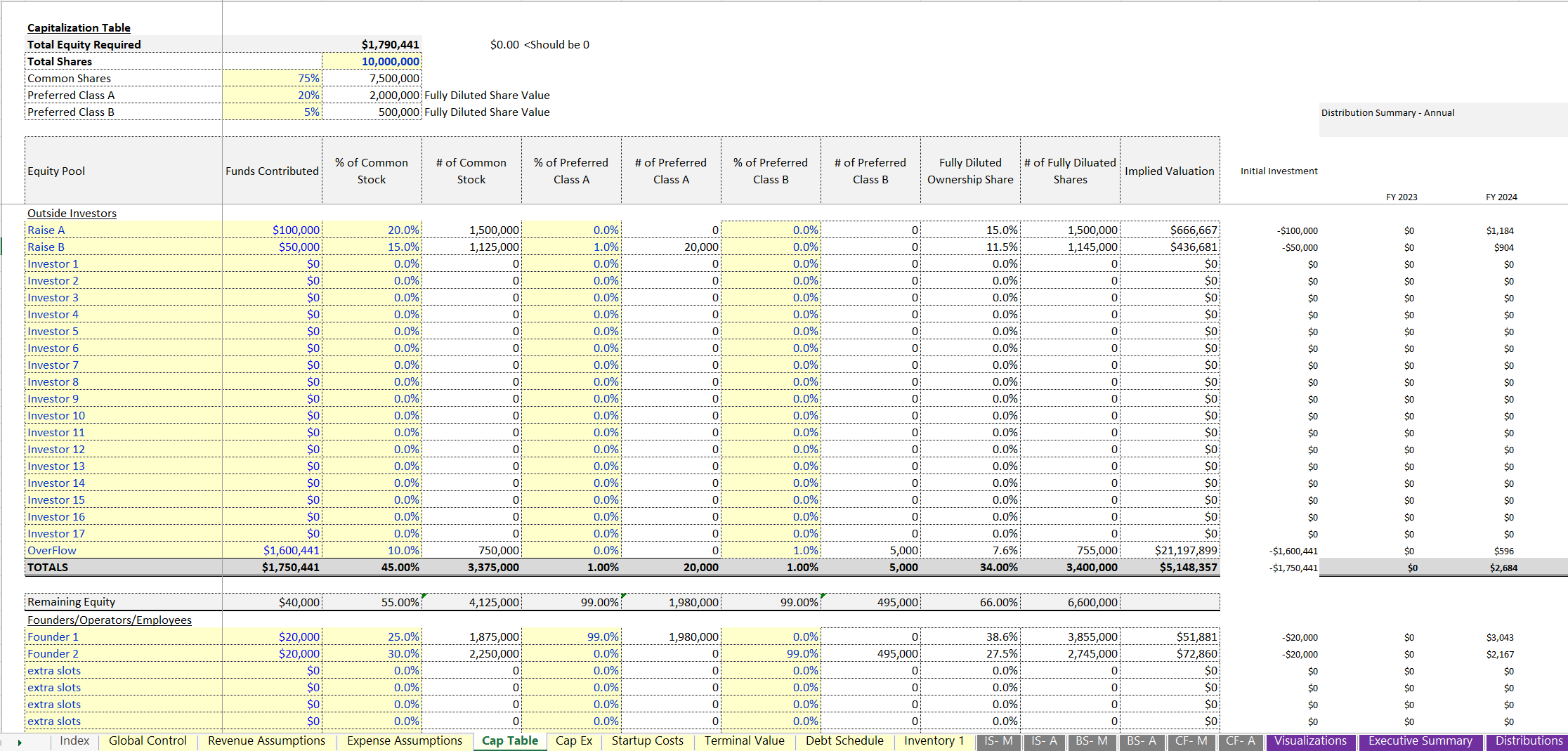Click the Capitalization Table title

[79, 27]
